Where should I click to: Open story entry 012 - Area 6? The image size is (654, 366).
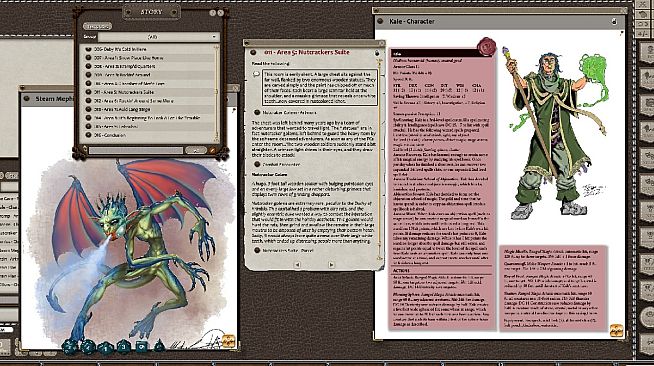tap(133, 101)
